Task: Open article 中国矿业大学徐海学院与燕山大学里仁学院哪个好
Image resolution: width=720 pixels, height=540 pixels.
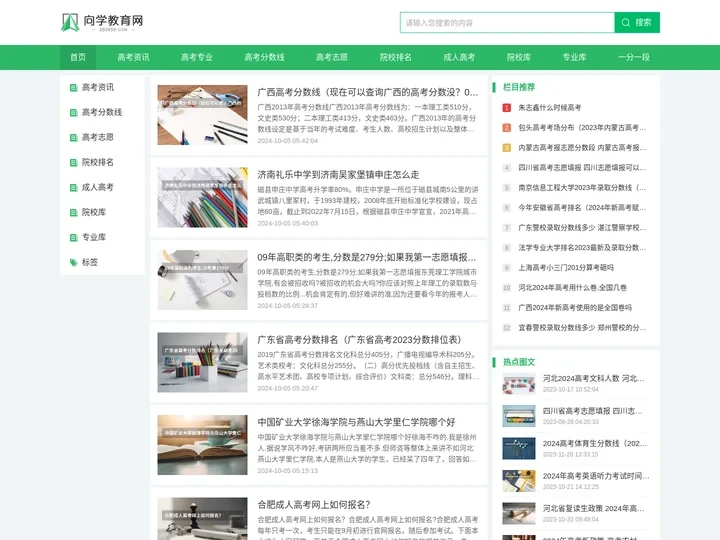Action: 356,422
